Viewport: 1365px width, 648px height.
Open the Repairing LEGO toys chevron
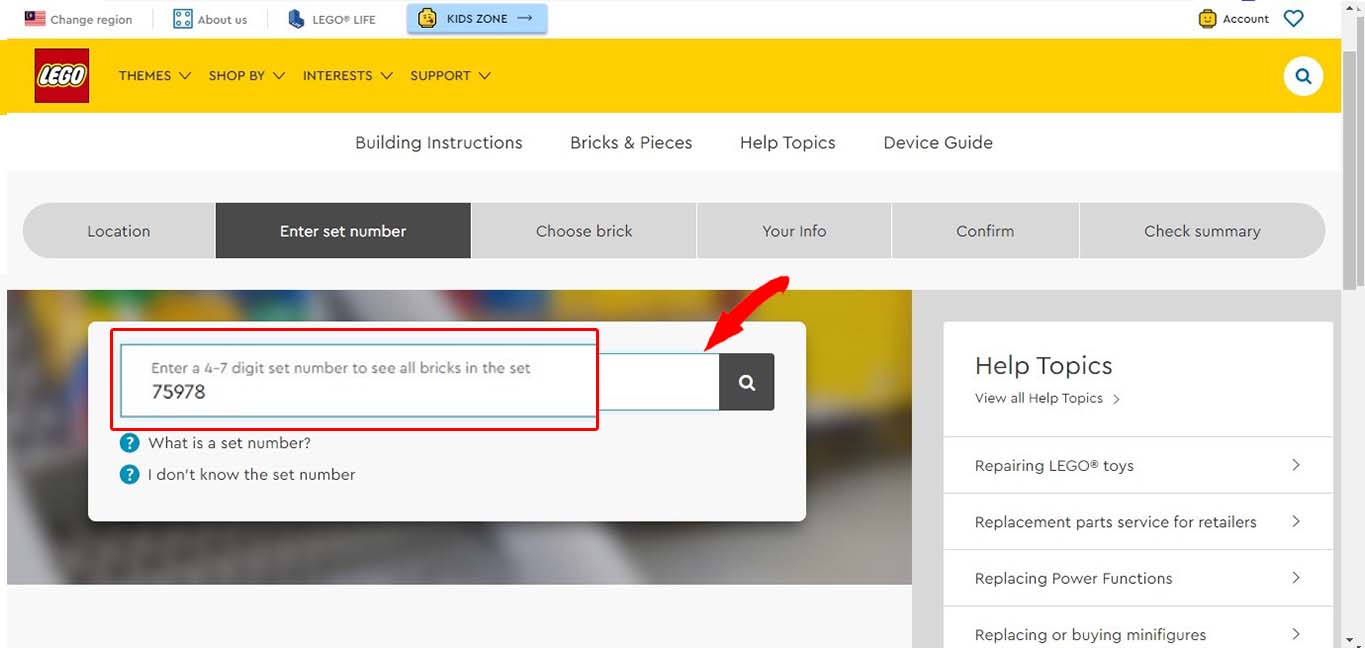[1296, 465]
